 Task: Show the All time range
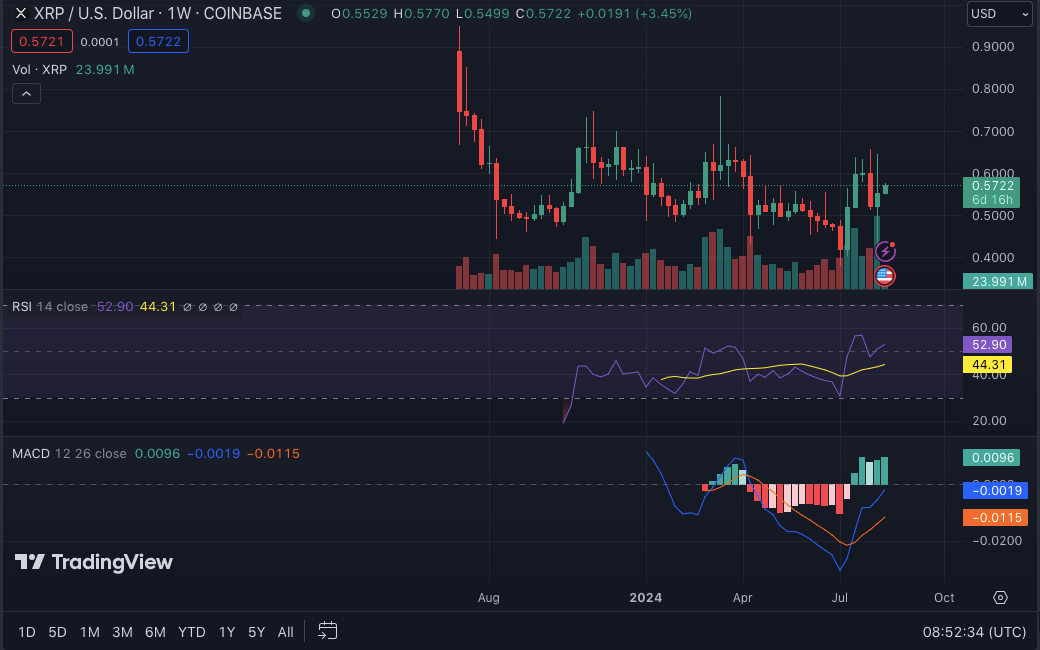point(285,632)
